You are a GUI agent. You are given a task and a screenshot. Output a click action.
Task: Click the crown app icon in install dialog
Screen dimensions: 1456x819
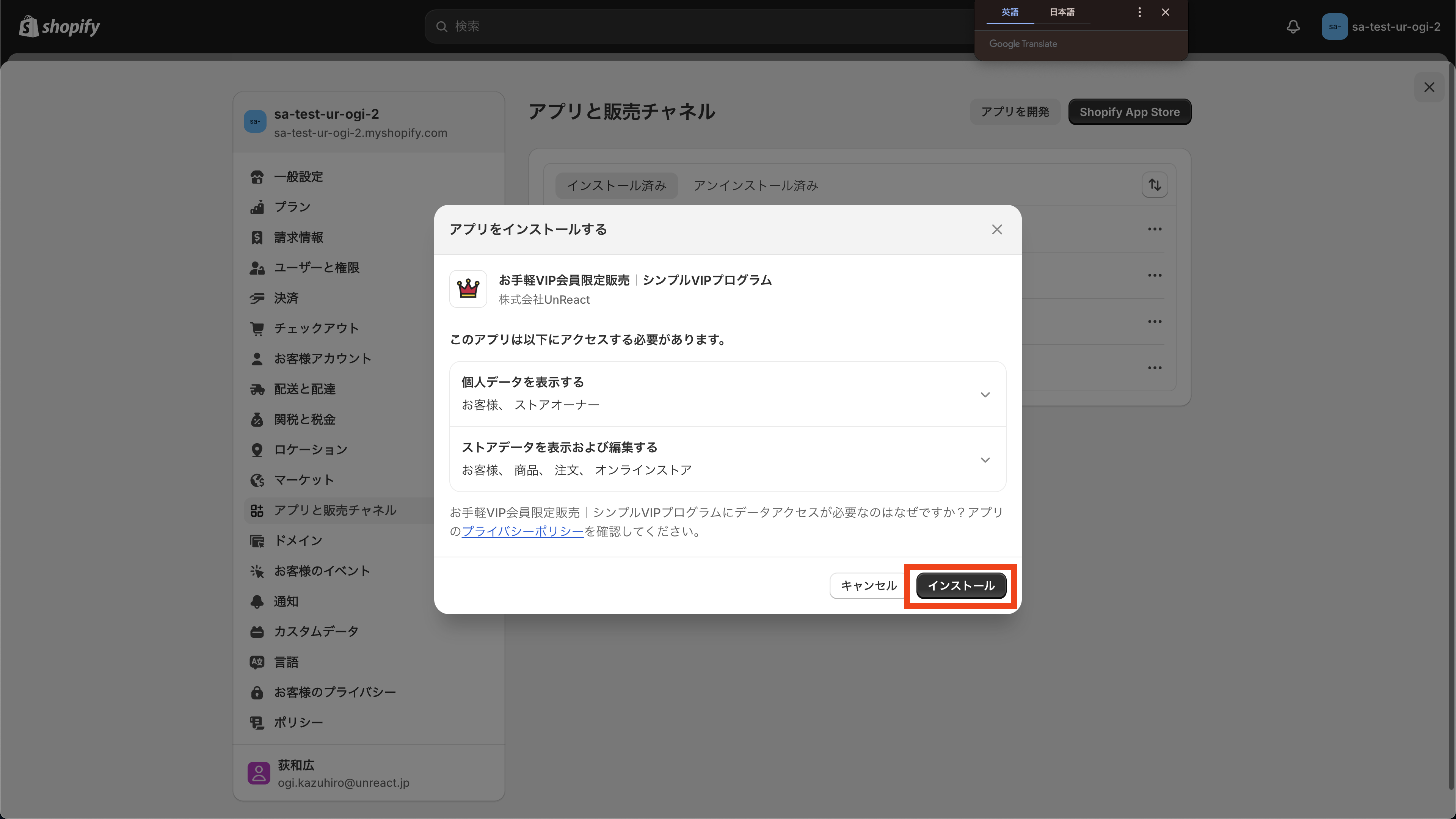(468, 289)
